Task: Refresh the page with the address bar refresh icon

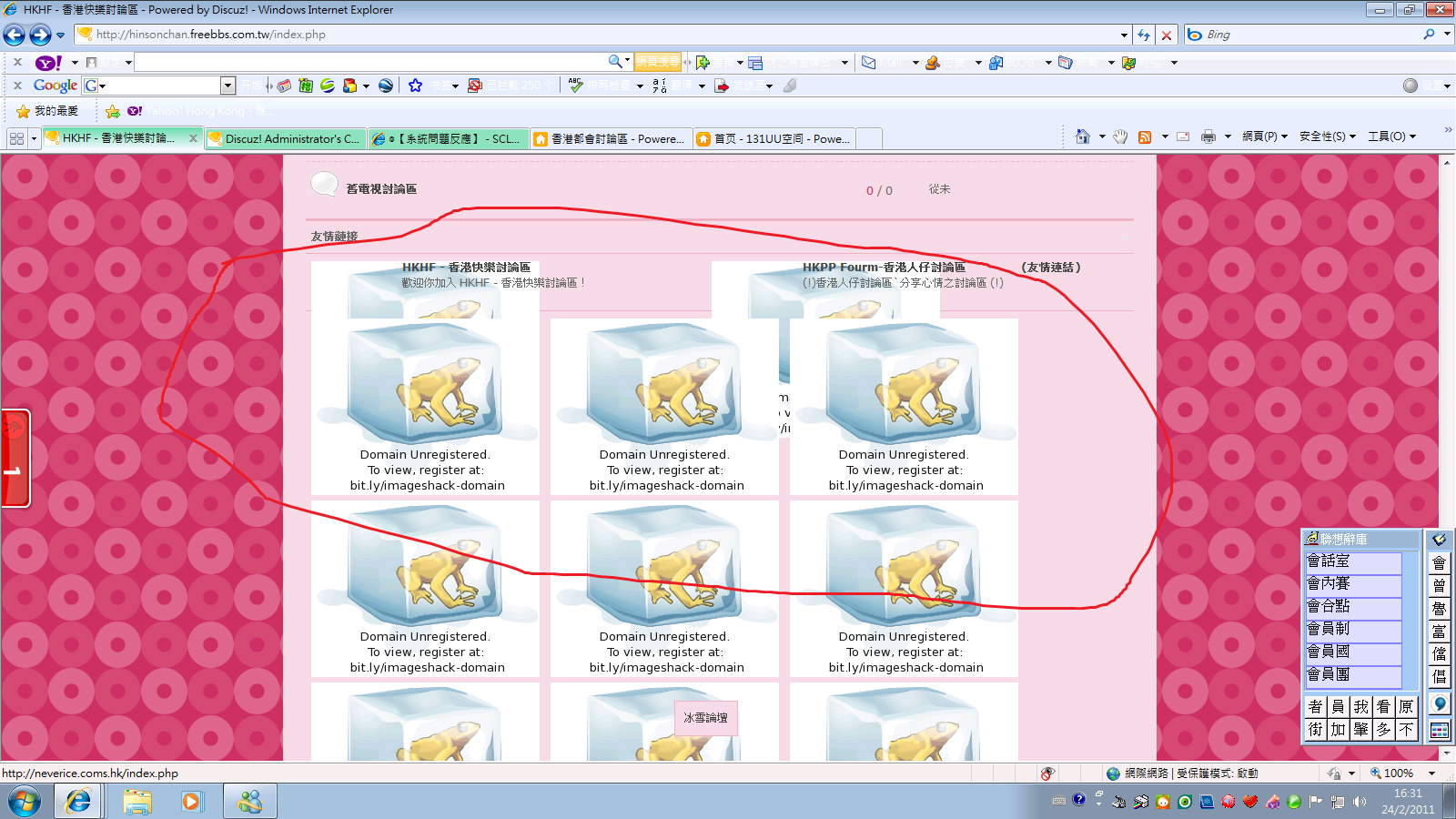Action: pos(1144,35)
